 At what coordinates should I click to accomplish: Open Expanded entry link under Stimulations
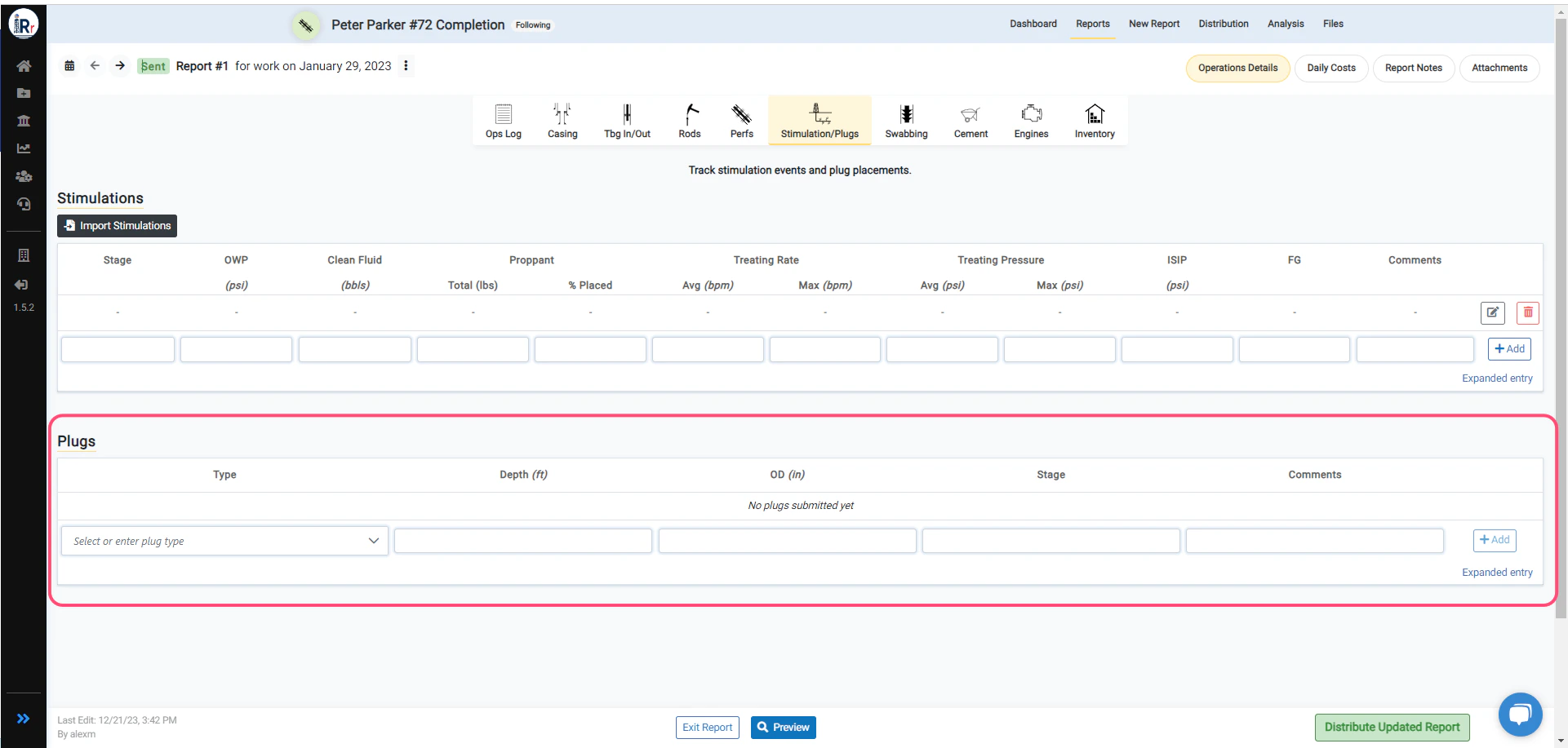click(1496, 378)
